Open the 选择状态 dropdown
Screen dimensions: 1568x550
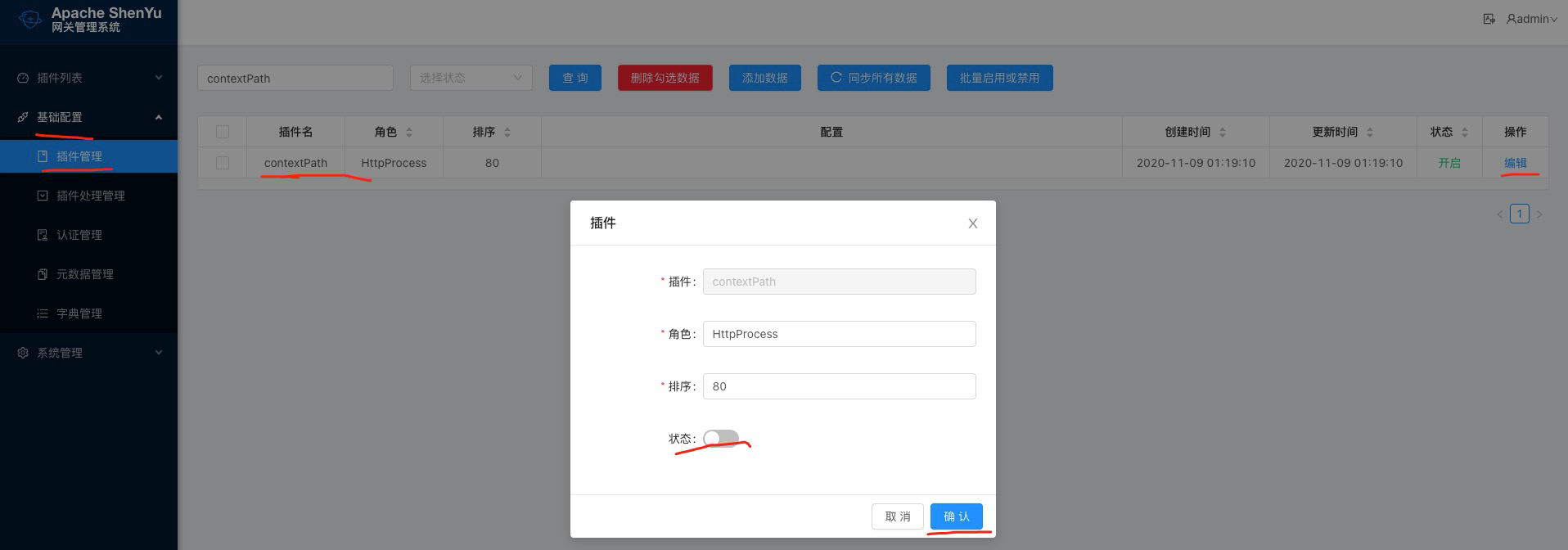pos(471,78)
